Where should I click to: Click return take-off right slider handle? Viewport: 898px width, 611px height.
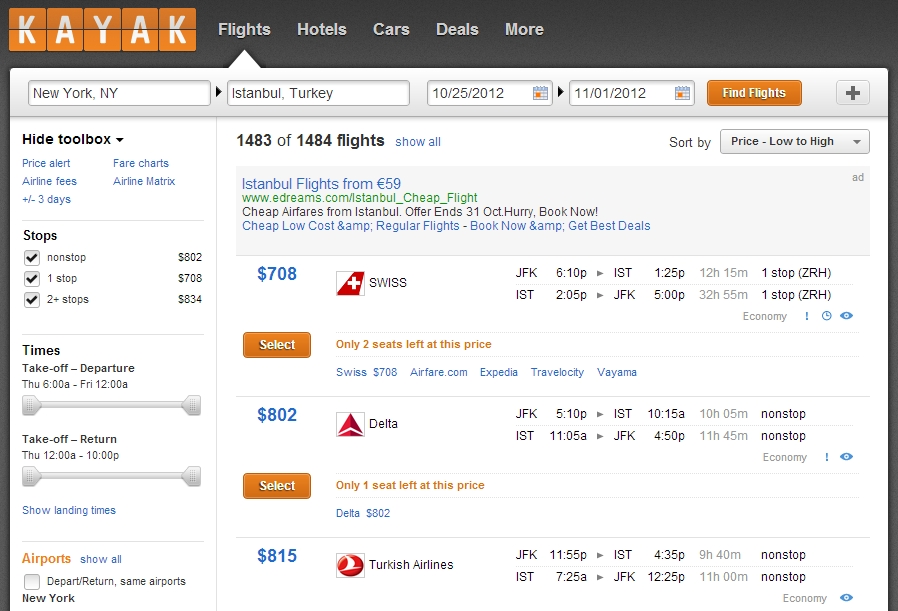point(192,476)
